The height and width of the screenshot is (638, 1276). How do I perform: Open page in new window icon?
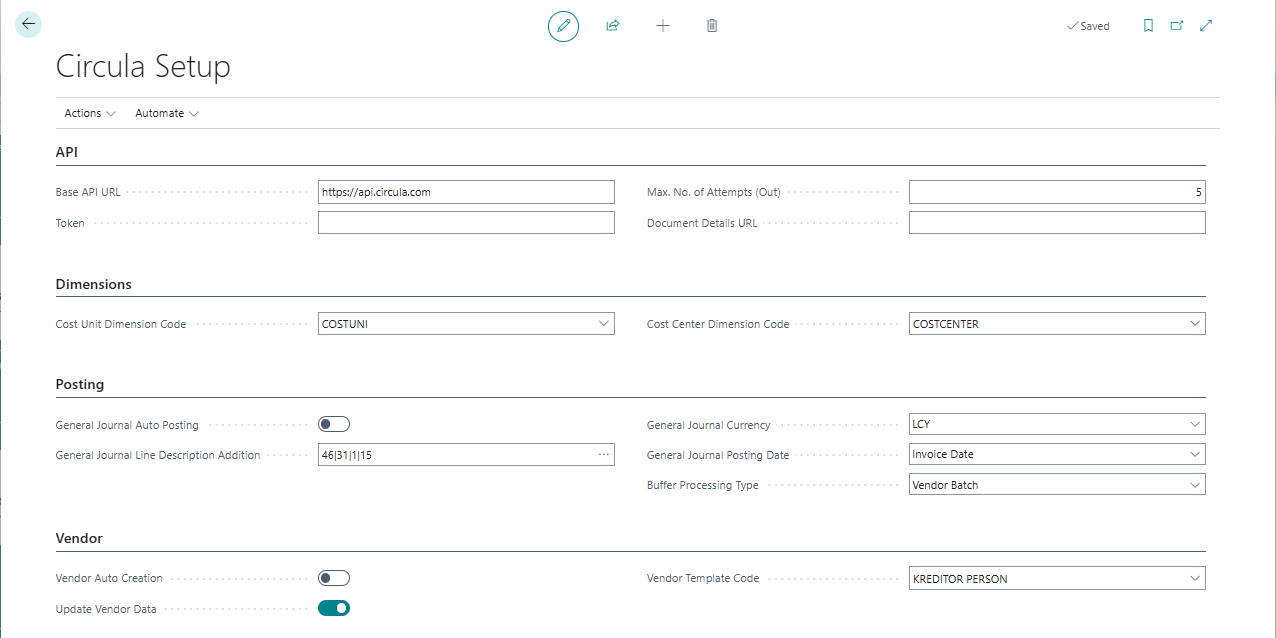tap(1177, 26)
